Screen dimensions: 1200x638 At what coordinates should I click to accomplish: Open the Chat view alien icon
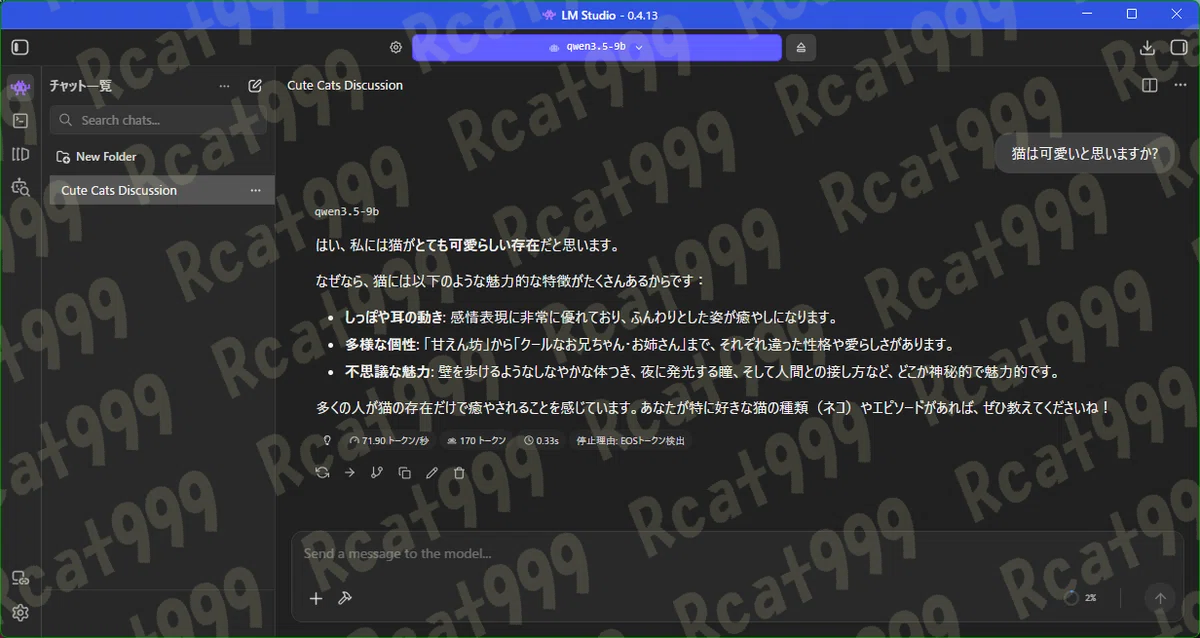coord(20,87)
